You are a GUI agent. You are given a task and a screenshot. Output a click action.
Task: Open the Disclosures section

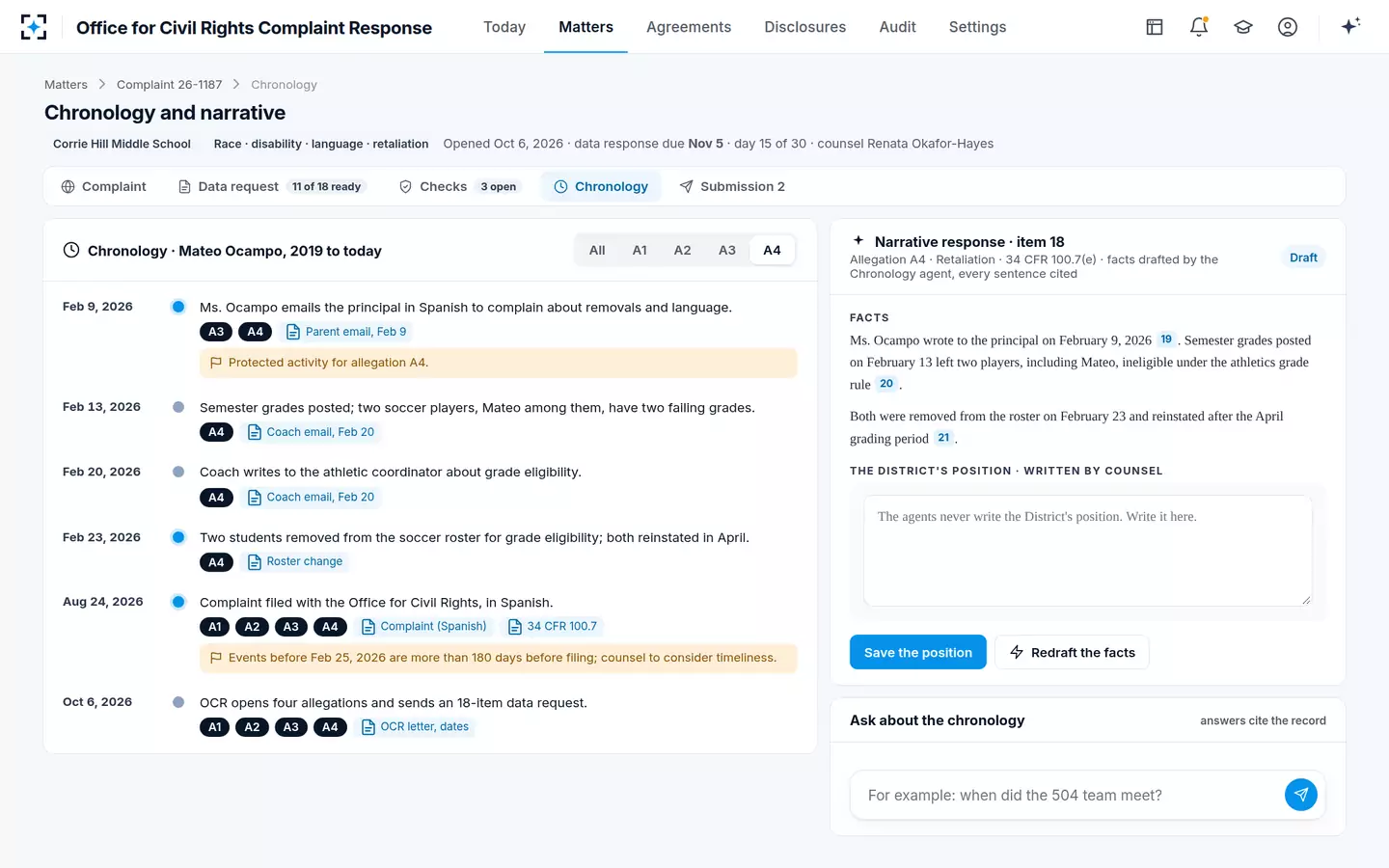tap(805, 27)
